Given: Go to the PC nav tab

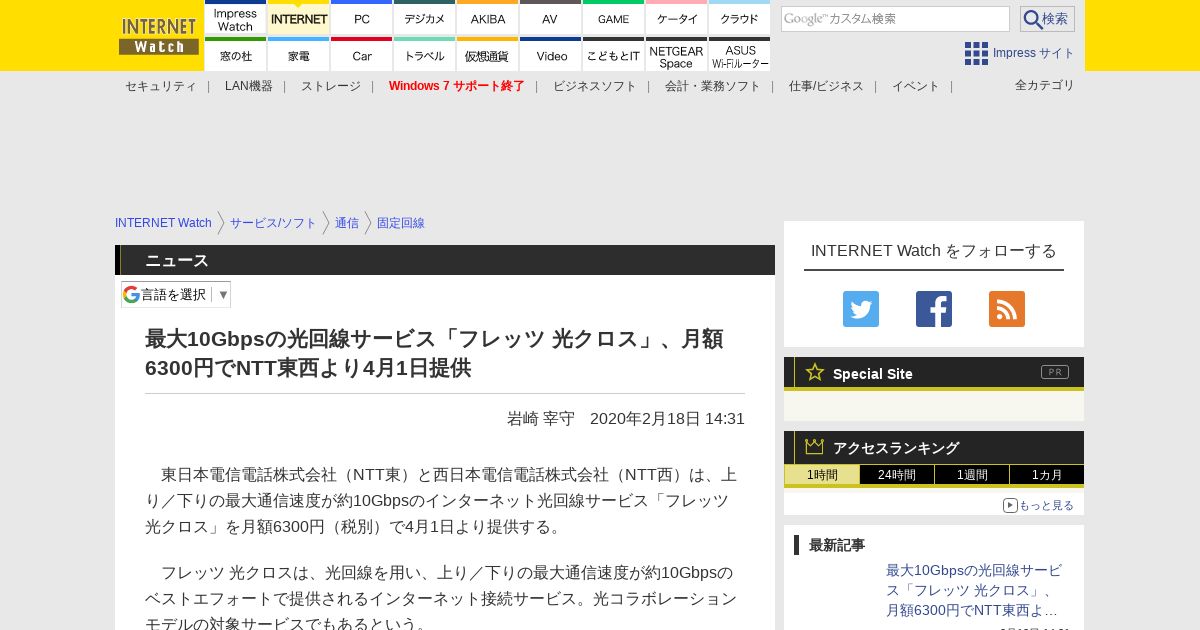Looking at the screenshot, I should coord(362,18).
